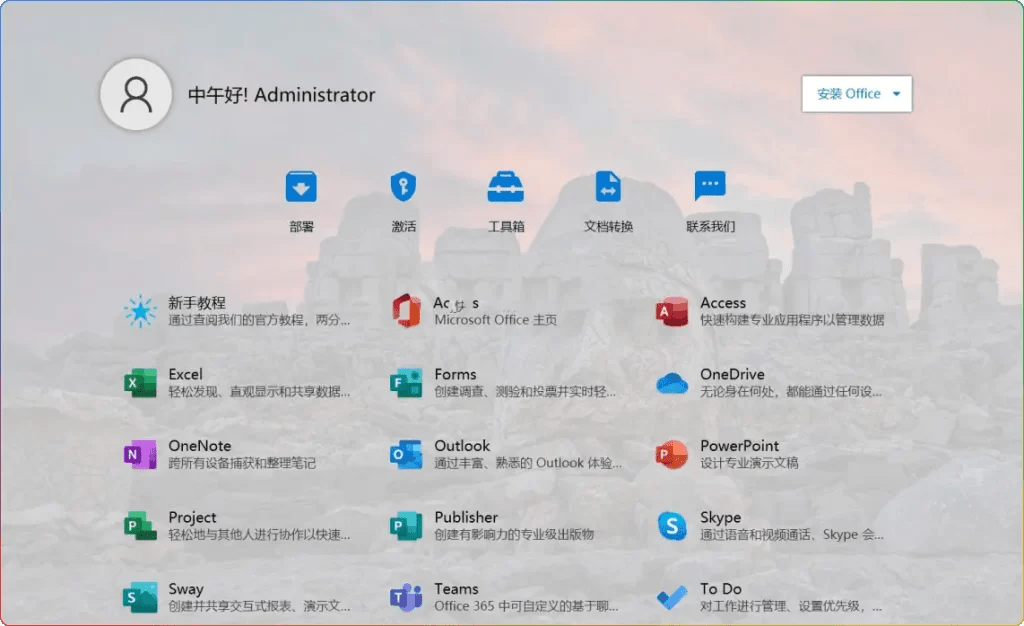
Task: Open the Forms app icon
Action: (x=405, y=383)
